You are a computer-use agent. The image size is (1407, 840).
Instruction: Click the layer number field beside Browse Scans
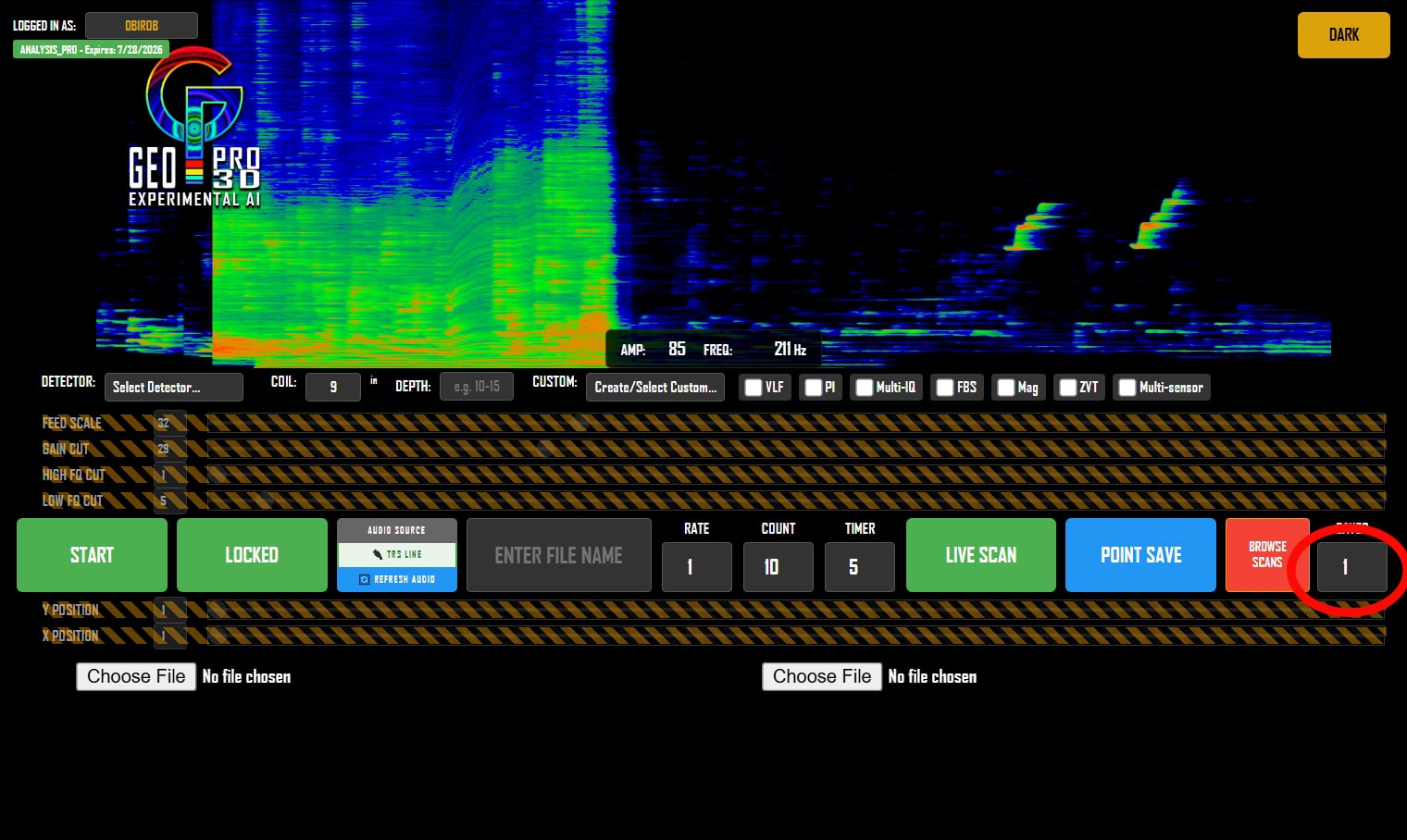pyautogui.click(x=1352, y=567)
